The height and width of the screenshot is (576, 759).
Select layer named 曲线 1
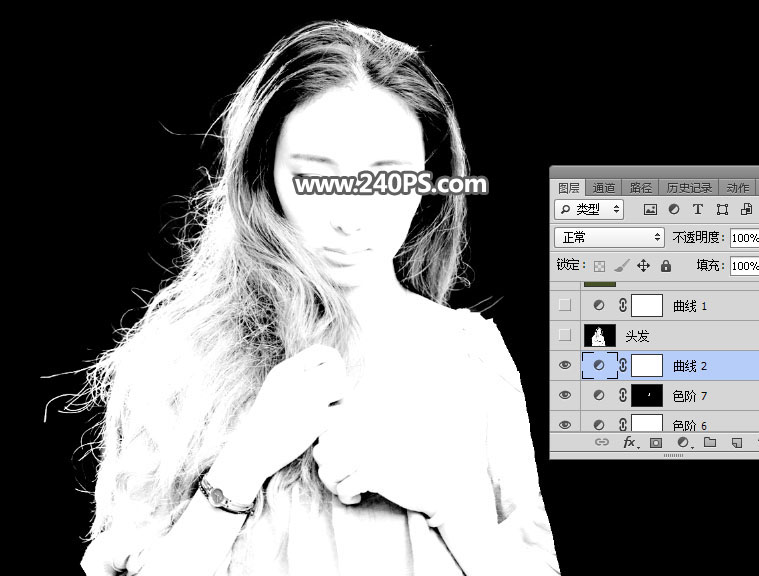point(690,306)
